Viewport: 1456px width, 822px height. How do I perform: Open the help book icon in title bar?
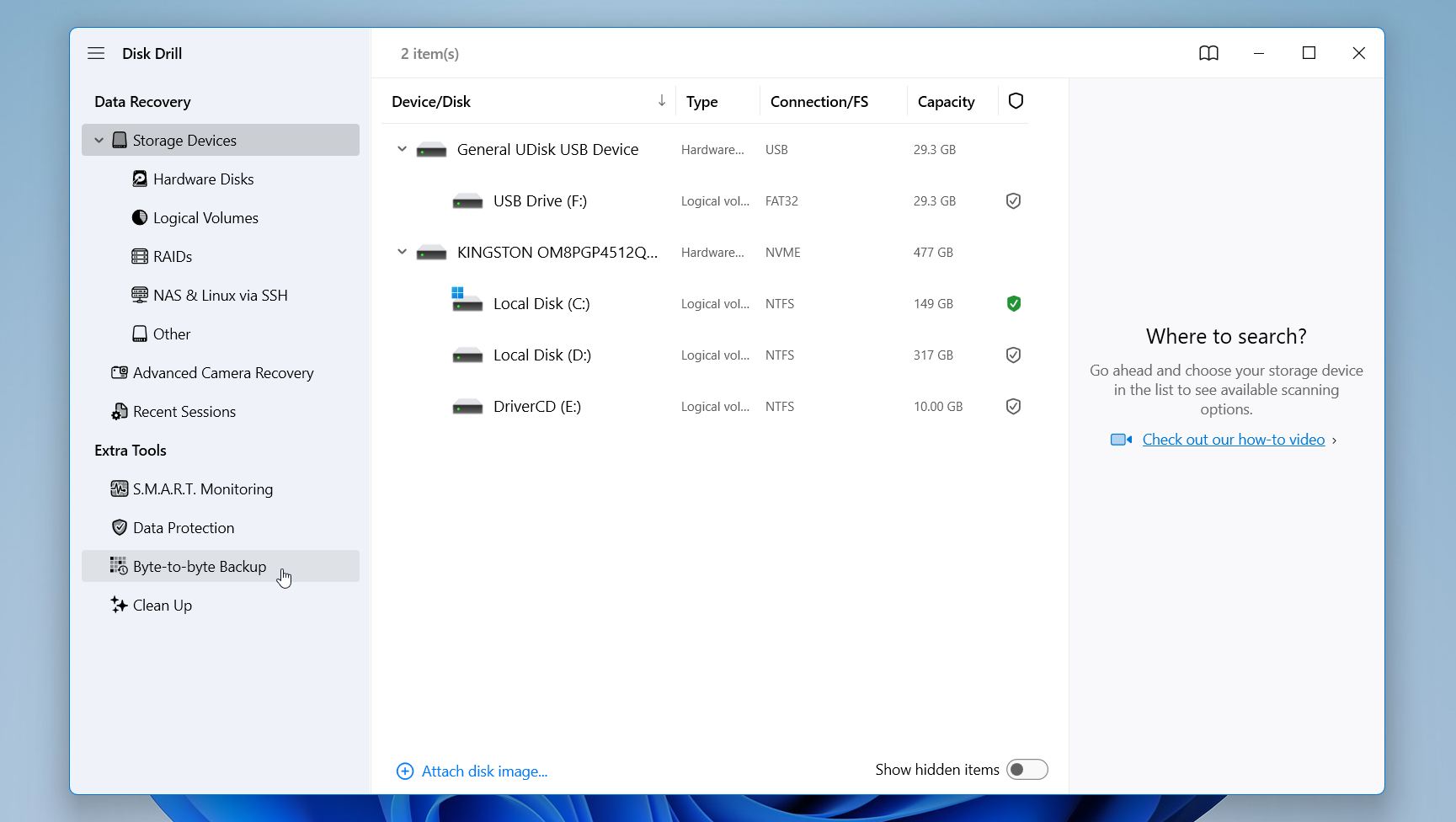click(x=1208, y=53)
